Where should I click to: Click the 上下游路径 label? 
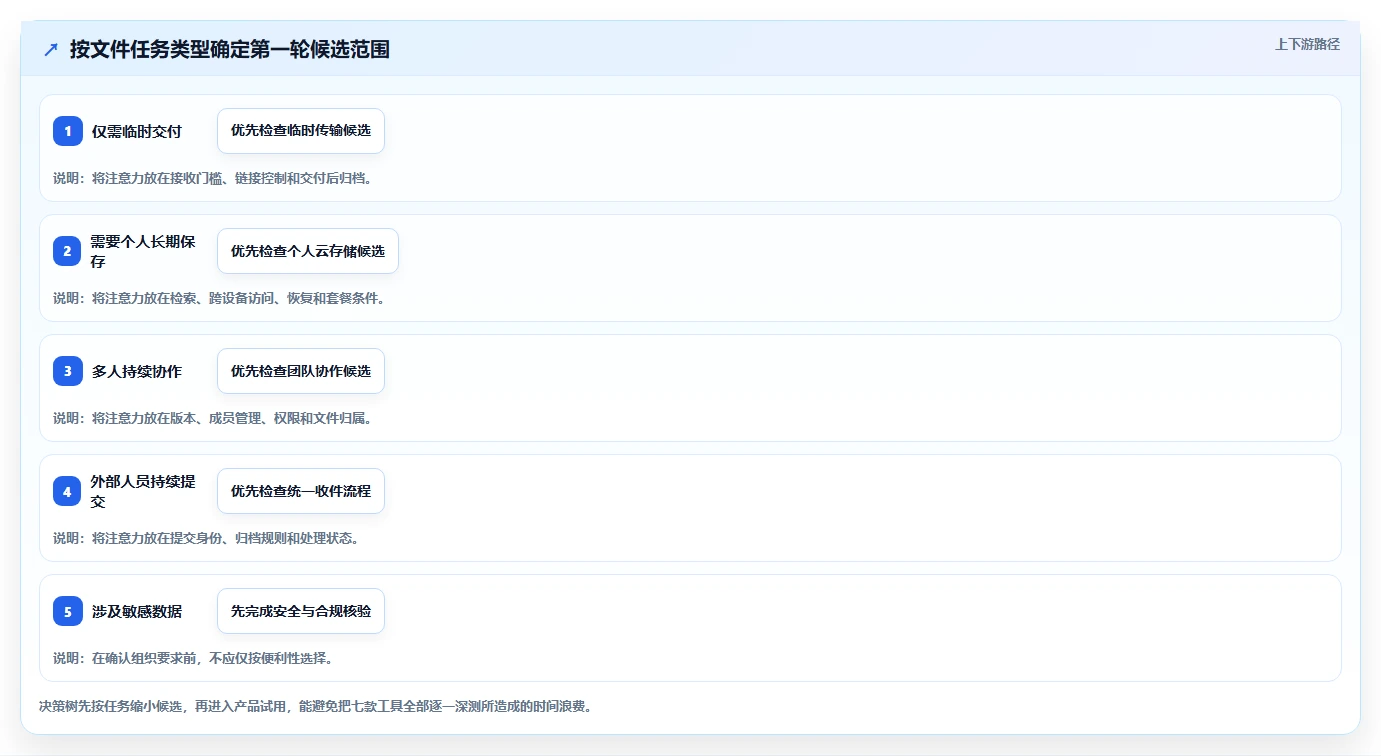pos(1307,44)
